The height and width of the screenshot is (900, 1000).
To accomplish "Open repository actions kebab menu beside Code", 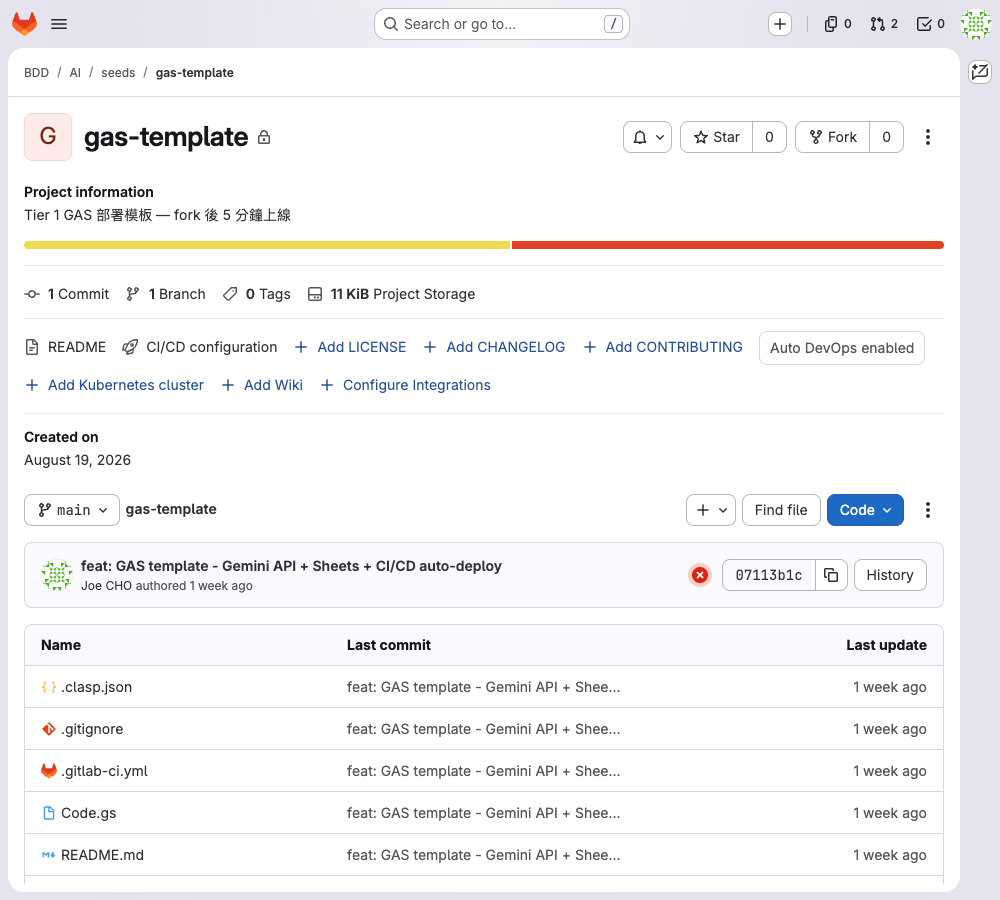I will coord(928,510).
